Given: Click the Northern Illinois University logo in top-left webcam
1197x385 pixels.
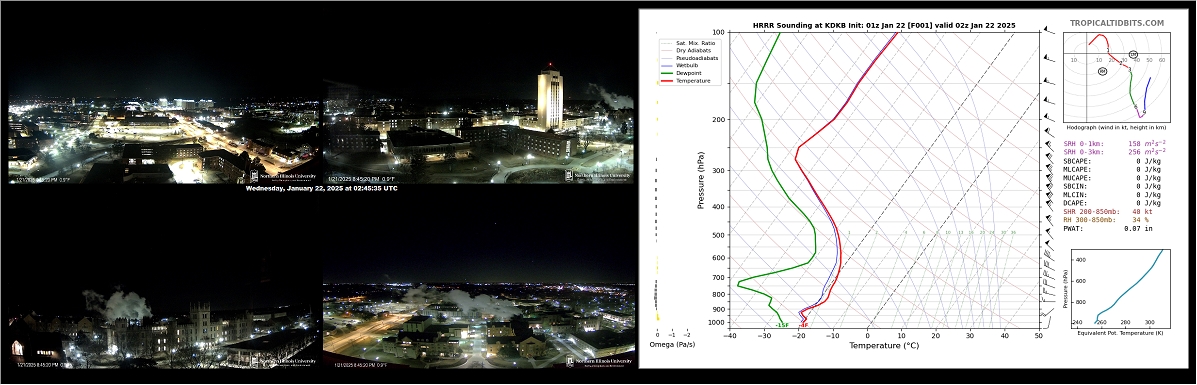Looking at the screenshot, I should tap(282, 176).
